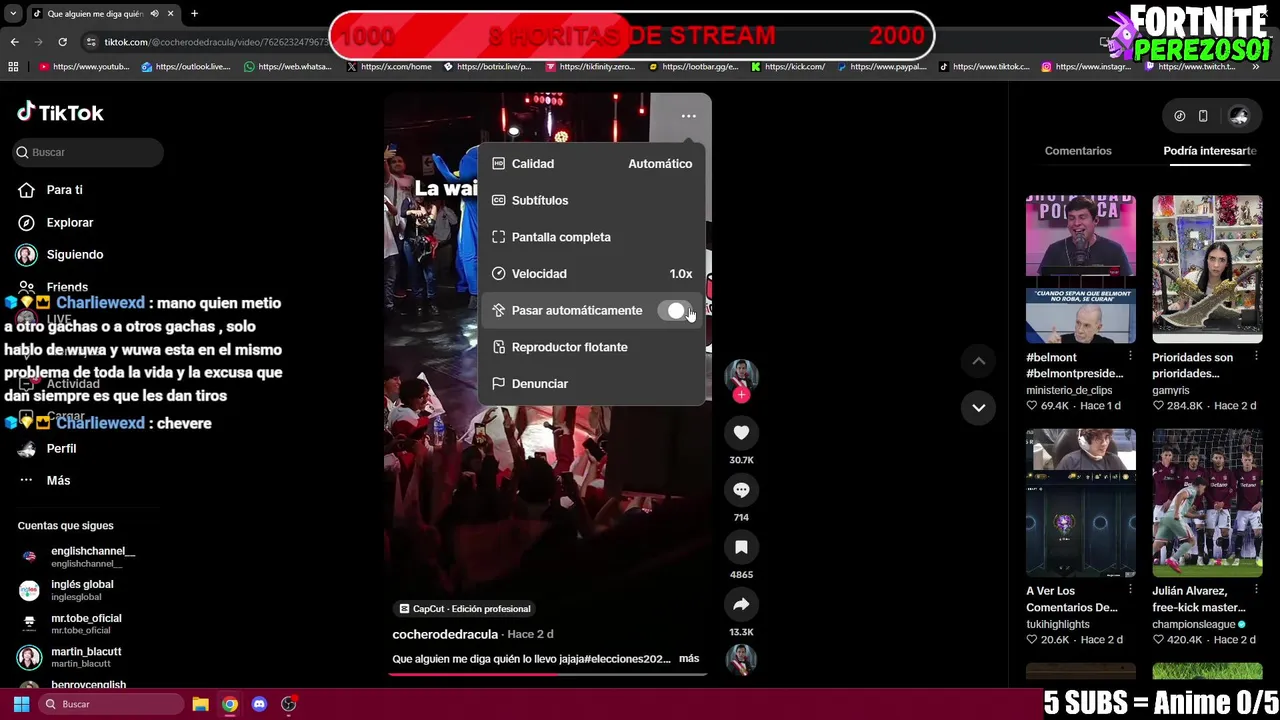The width and height of the screenshot is (1280, 720).
Task: Save video with the bookmark icon
Action: pos(741,547)
